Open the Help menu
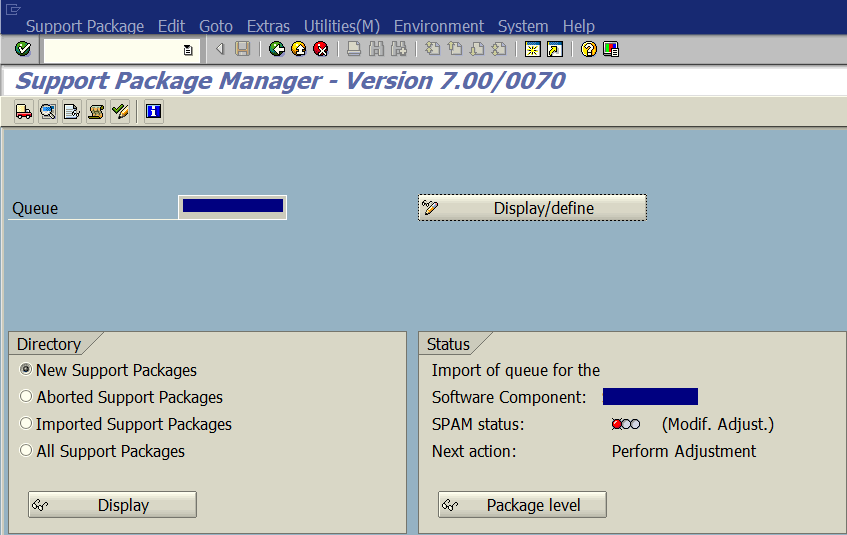This screenshot has width=847, height=535. 579,26
